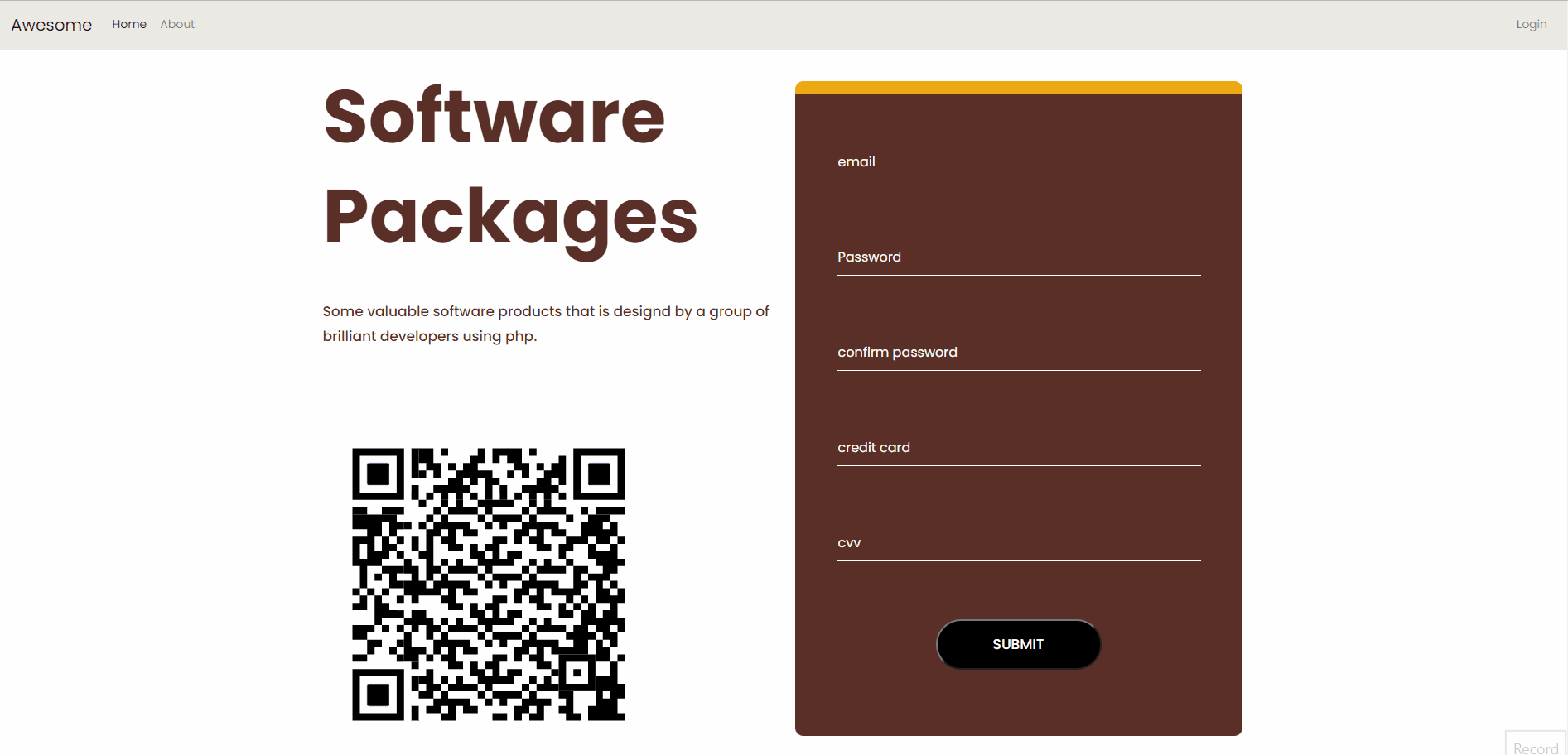Go to the About page link
Image resolution: width=1568 pixels, height=755 pixels.
(x=177, y=24)
